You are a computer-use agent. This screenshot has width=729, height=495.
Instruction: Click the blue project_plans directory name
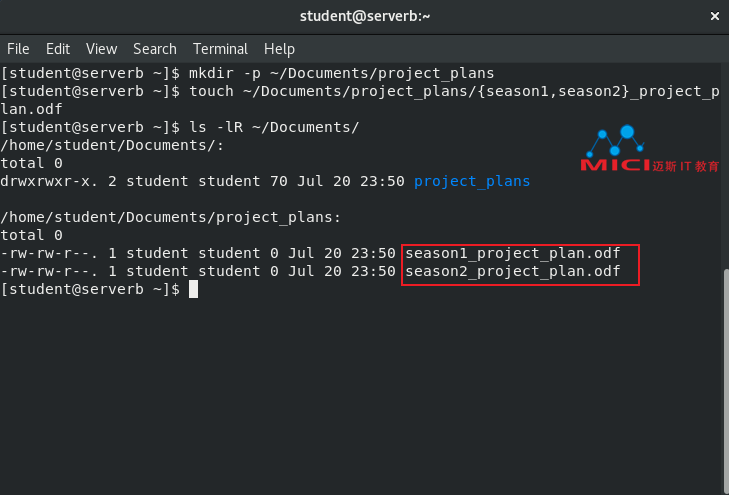[472, 181]
